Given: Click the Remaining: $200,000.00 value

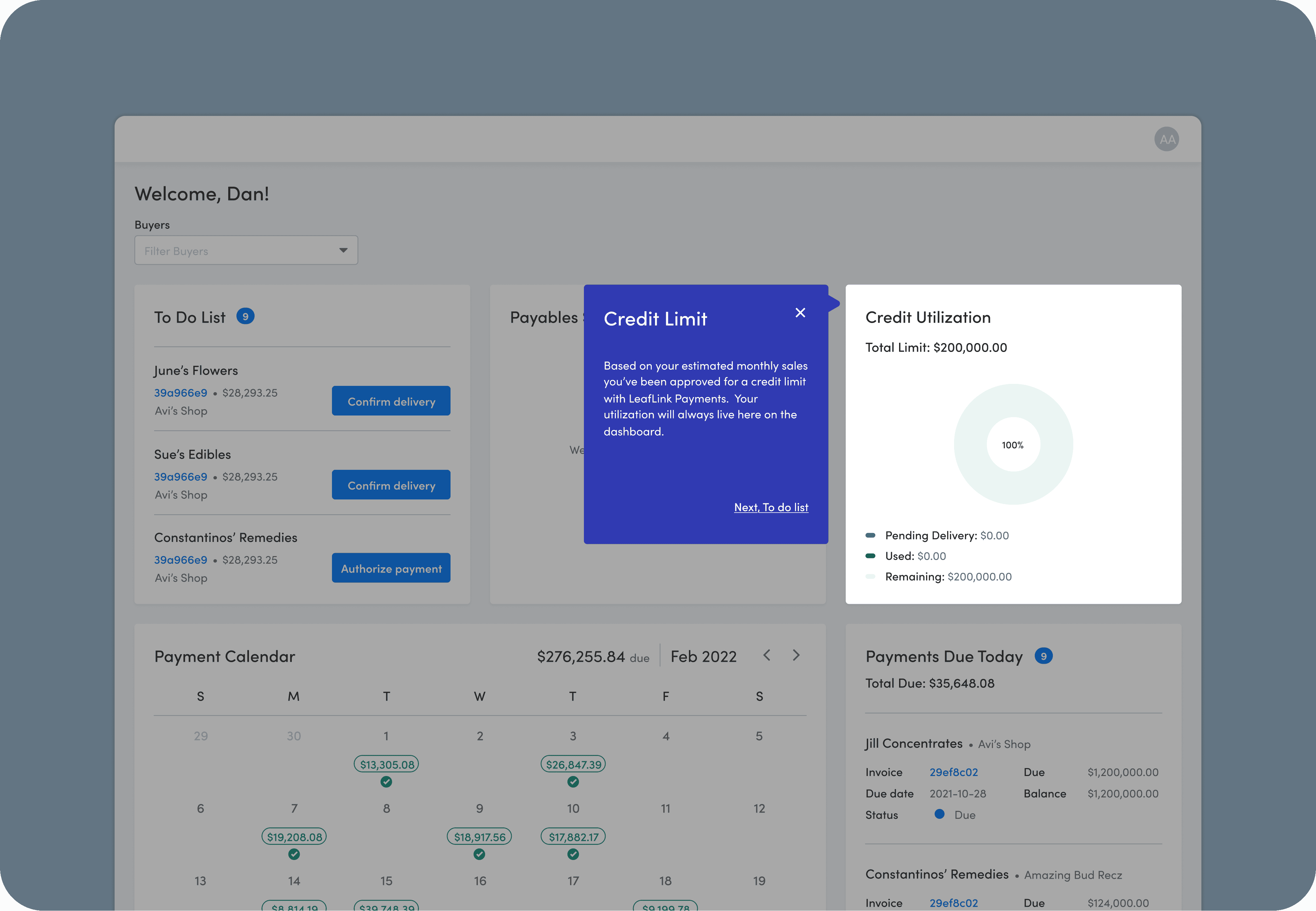Looking at the screenshot, I should pyautogui.click(x=980, y=576).
